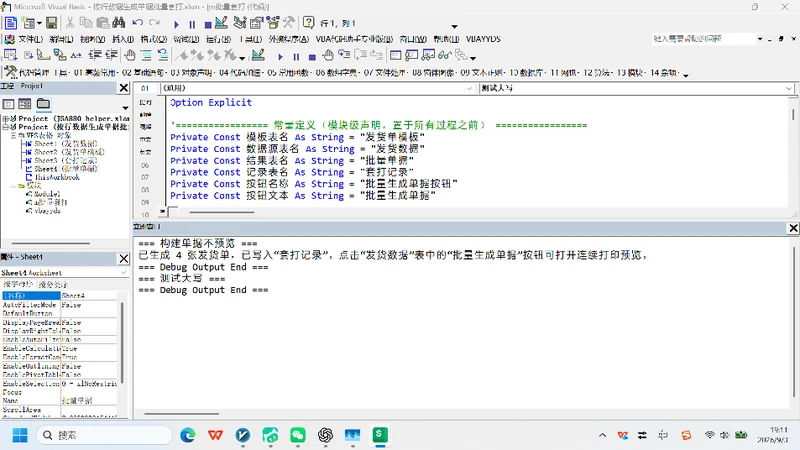The width and height of the screenshot is (800, 450).
Task: Open Immediate Window icon in debug toolbar
Action: point(412,55)
